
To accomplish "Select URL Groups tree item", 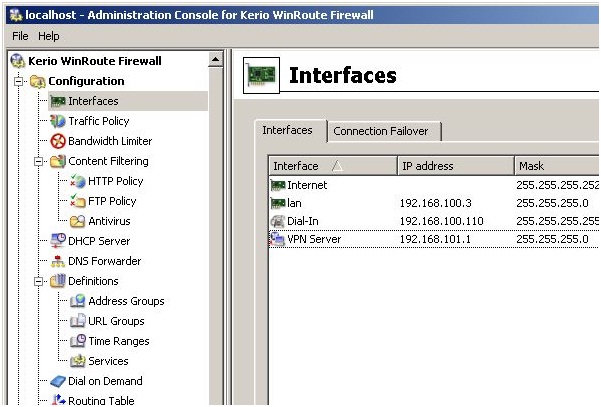I will click(x=116, y=321).
